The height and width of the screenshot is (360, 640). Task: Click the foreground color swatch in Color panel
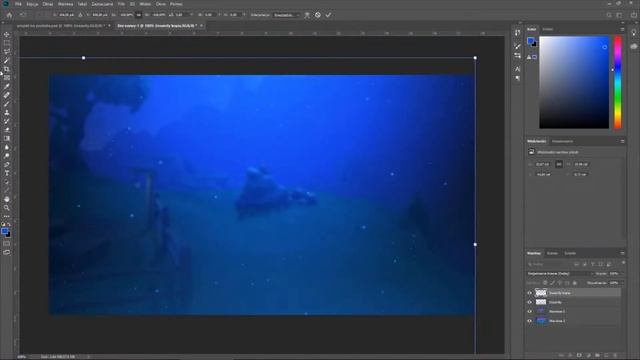tap(530, 40)
